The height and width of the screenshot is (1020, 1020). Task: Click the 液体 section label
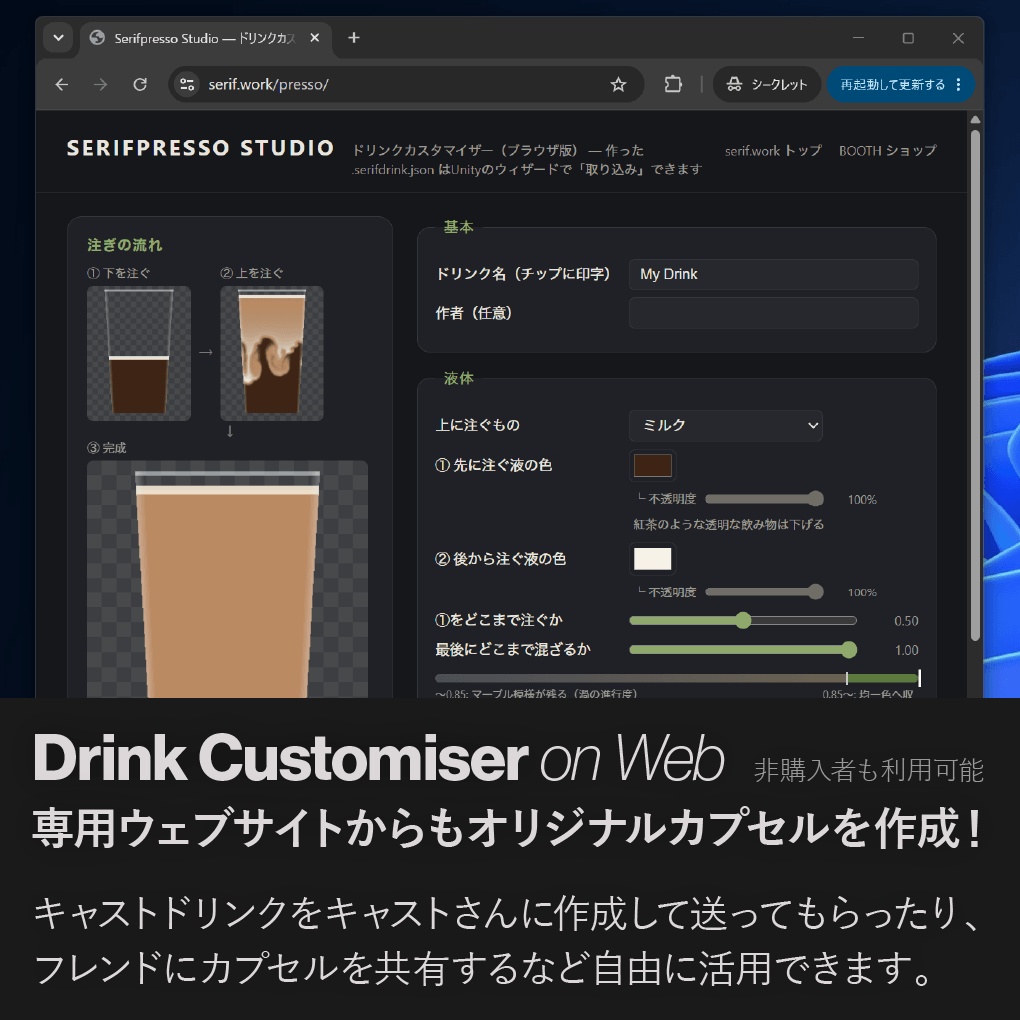pyautogui.click(x=458, y=379)
